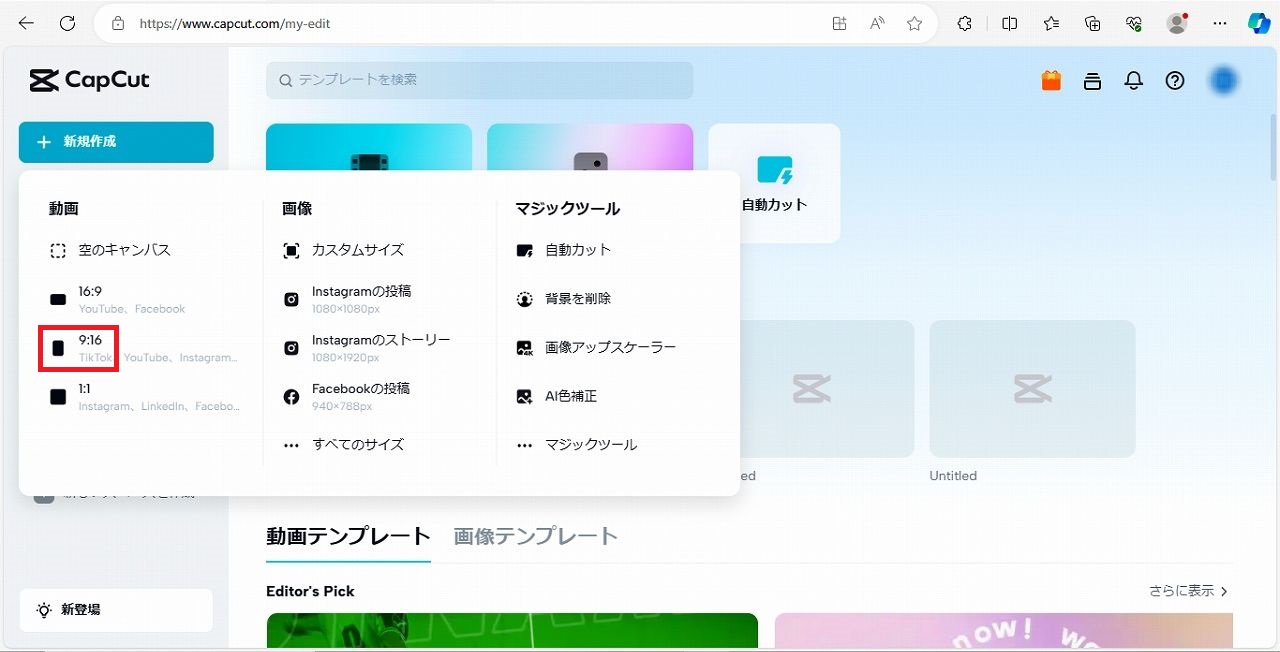
Task: Click the user profile avatar in CapCut
Action: (1222, 81)
